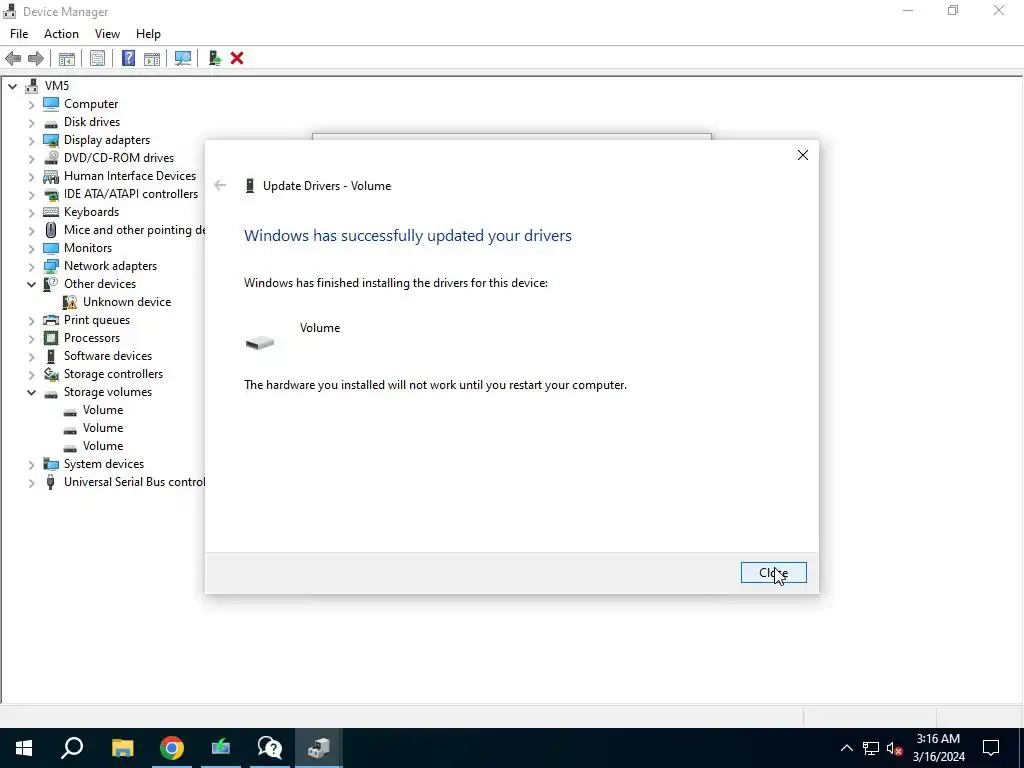Image resolution: width=1024 pixels, height=768 pixels.
Task: Collapse the Other devices category
Action: [31, 284]
